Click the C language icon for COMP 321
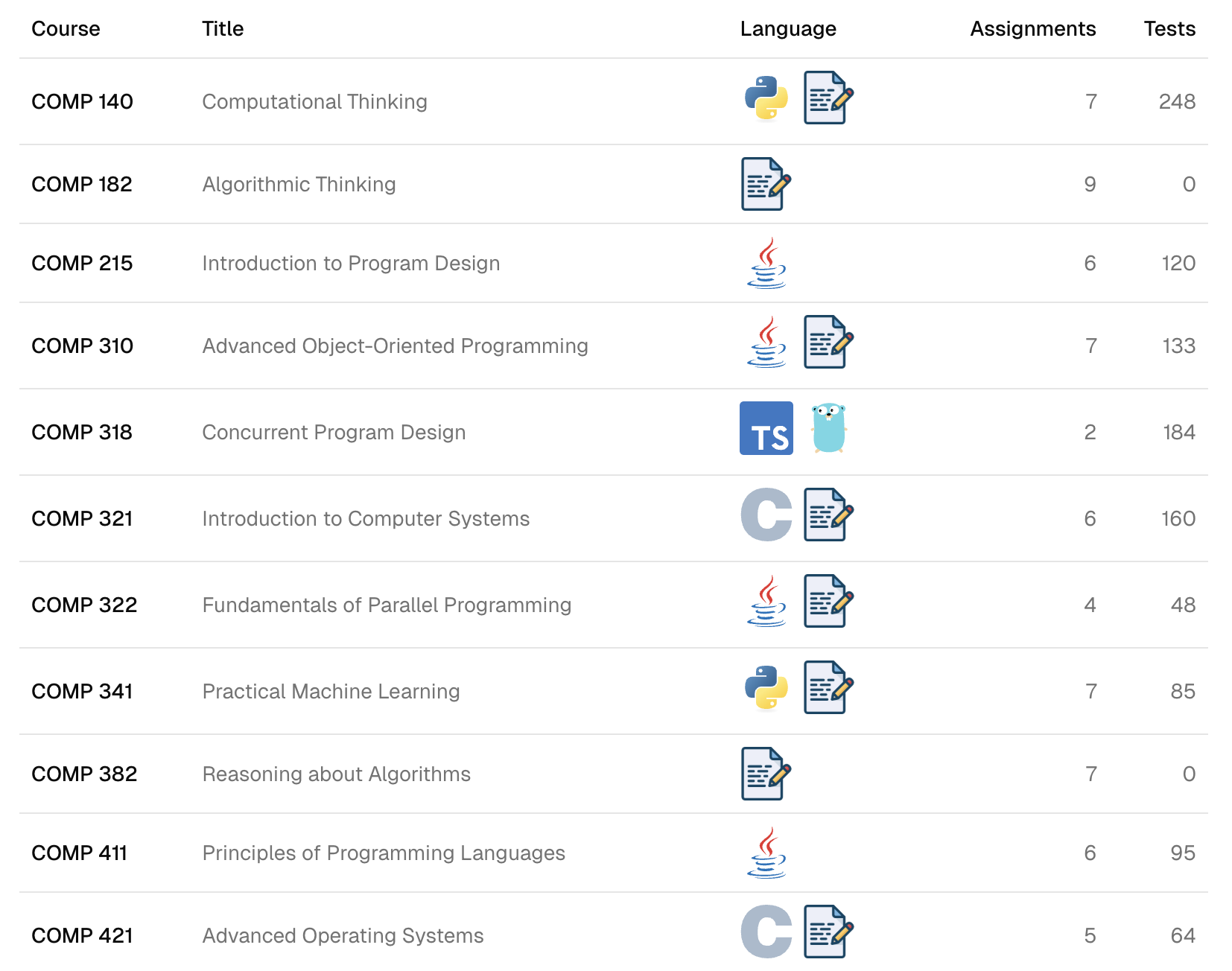The width and height of the screenshot is (1232, 971). [766, 515]
